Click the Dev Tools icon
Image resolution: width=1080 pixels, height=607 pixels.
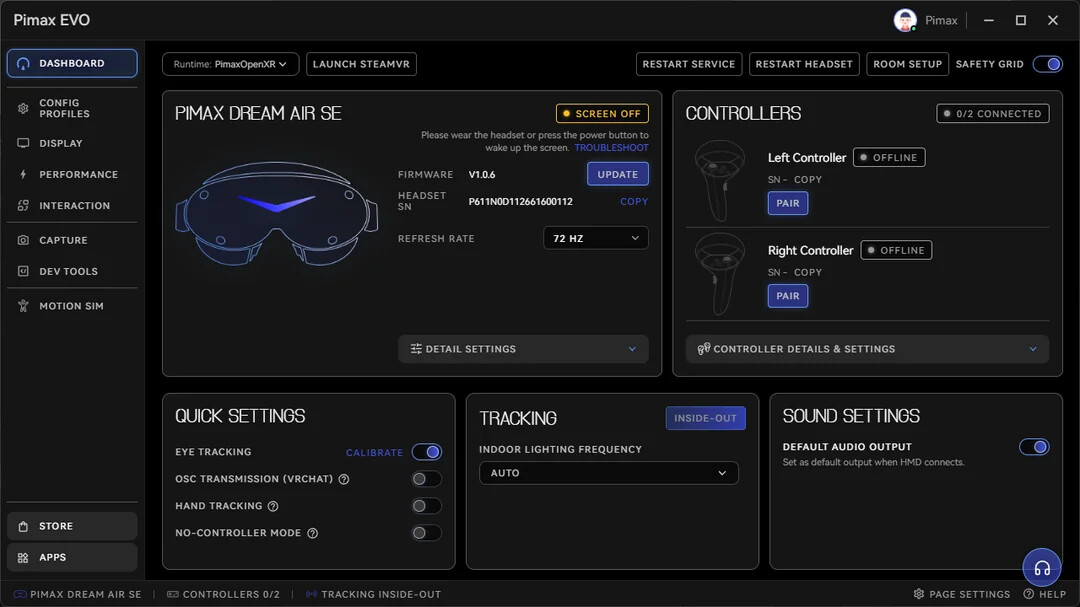click(x=23, y=271)
